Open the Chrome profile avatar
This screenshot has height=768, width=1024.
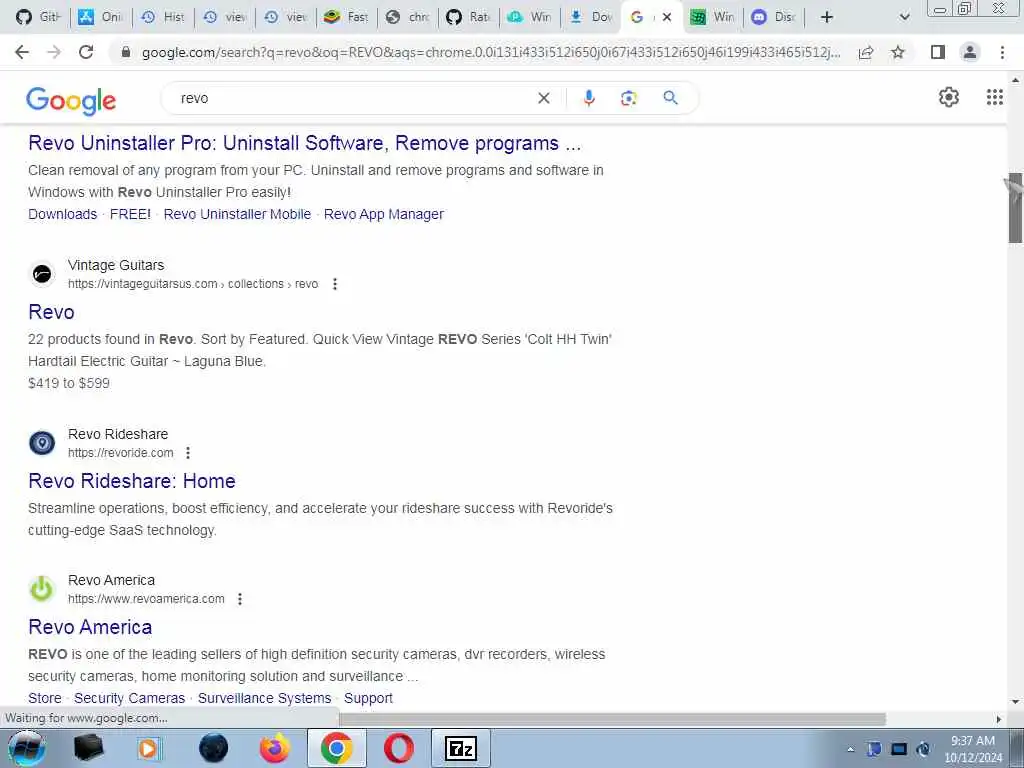pyautogui.click(x=970, y=52)
